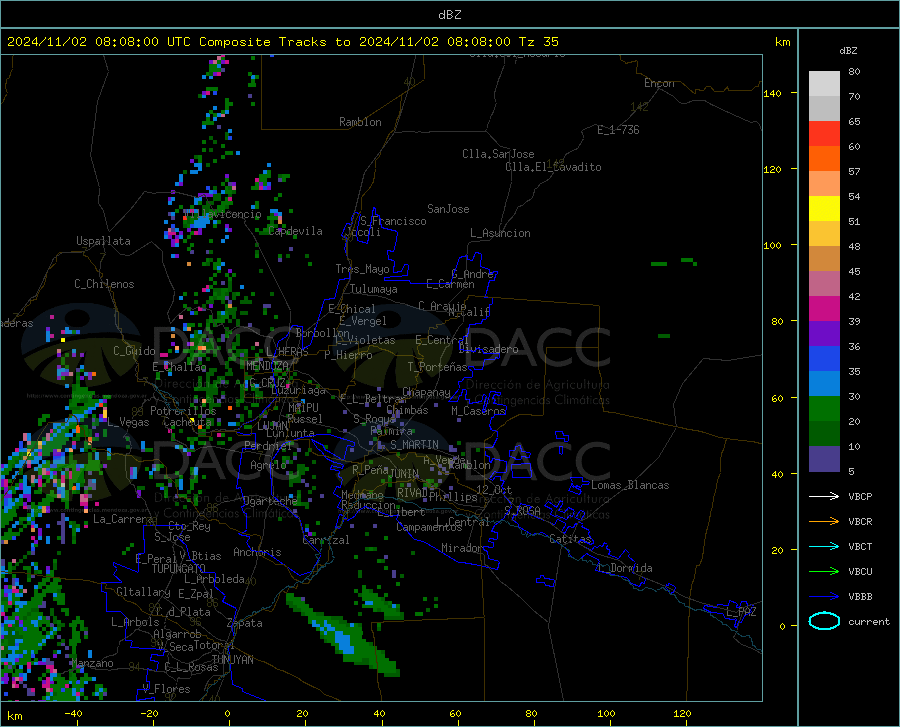Pick the 35 dBZ blue color swatch
Screen dimensions: 900x727
(824, 359)
